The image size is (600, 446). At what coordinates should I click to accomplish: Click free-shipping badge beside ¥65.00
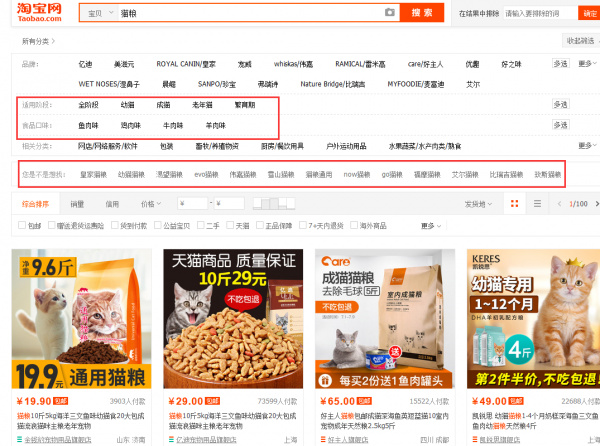(x=364, y=401)
